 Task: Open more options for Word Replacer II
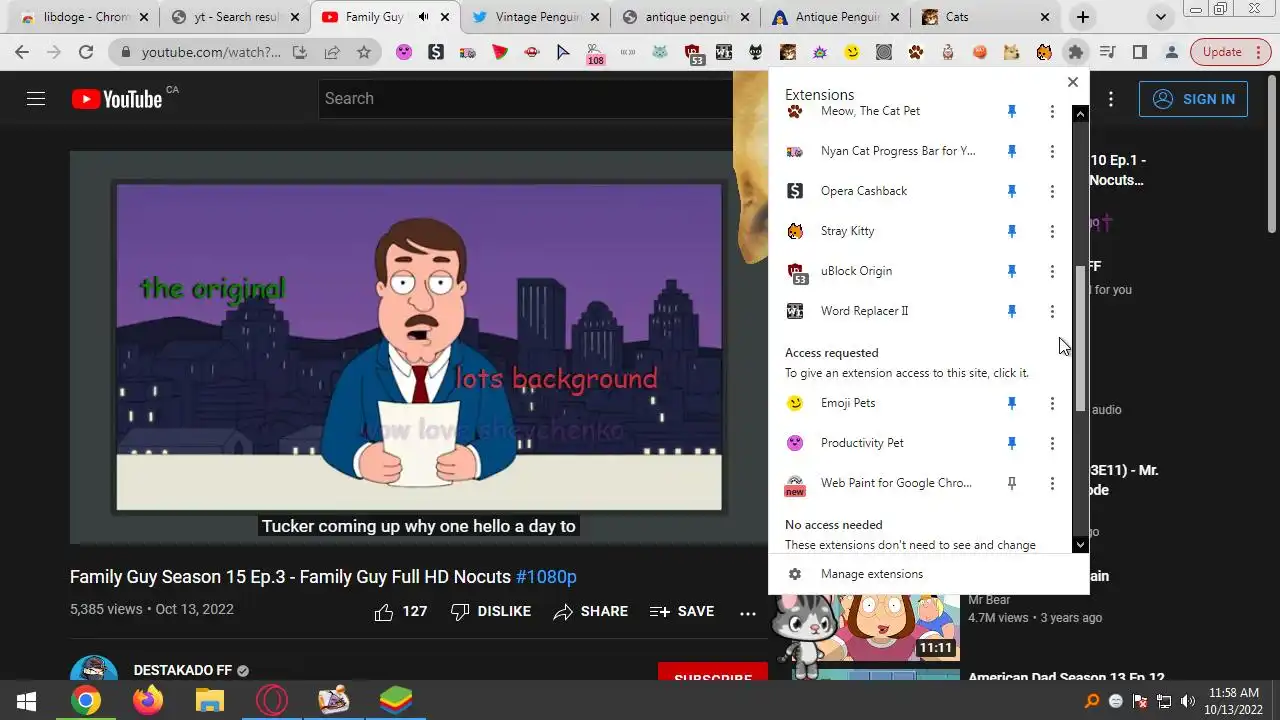point(1052,311)
